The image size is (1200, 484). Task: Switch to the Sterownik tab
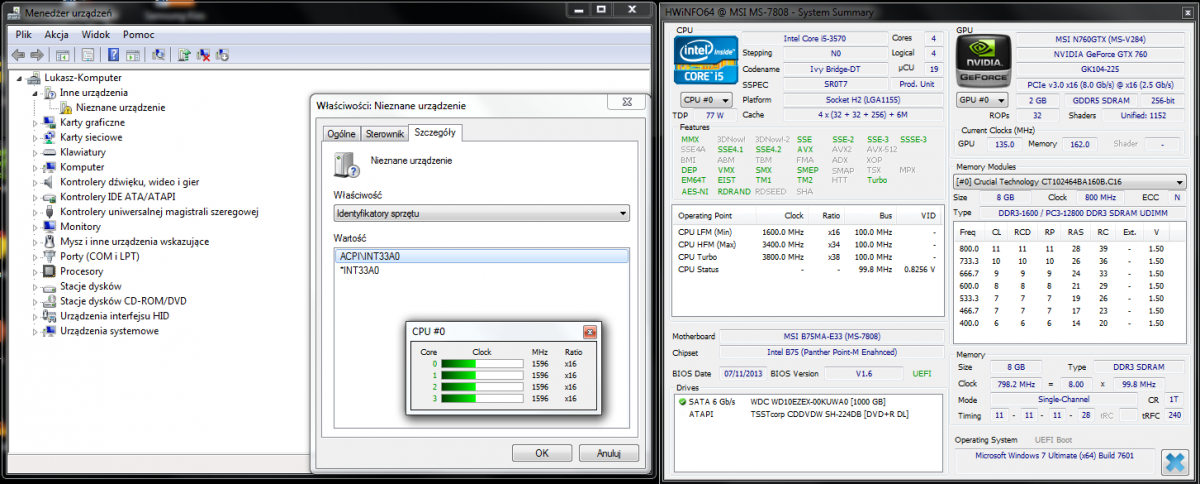(x=385, y=133)
